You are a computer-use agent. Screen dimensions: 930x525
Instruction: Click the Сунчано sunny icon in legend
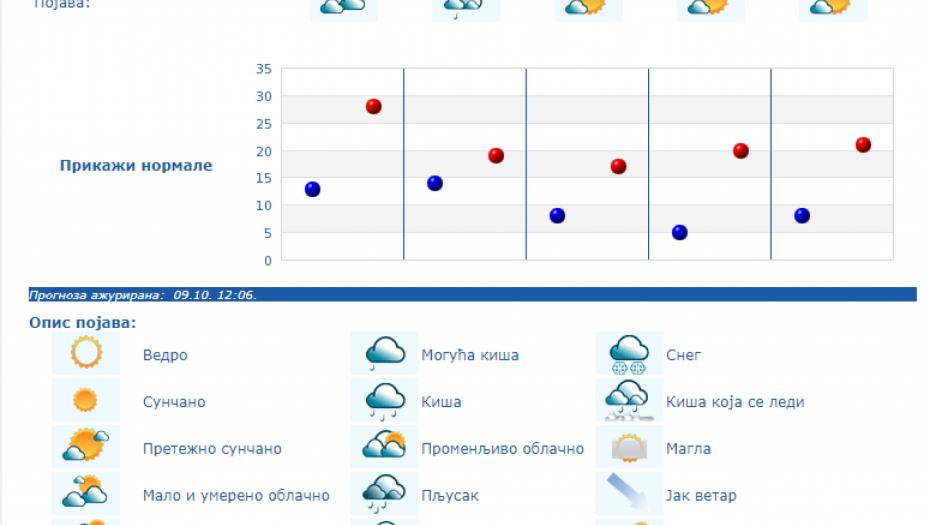pyautogui.click(x=86, y=401)
